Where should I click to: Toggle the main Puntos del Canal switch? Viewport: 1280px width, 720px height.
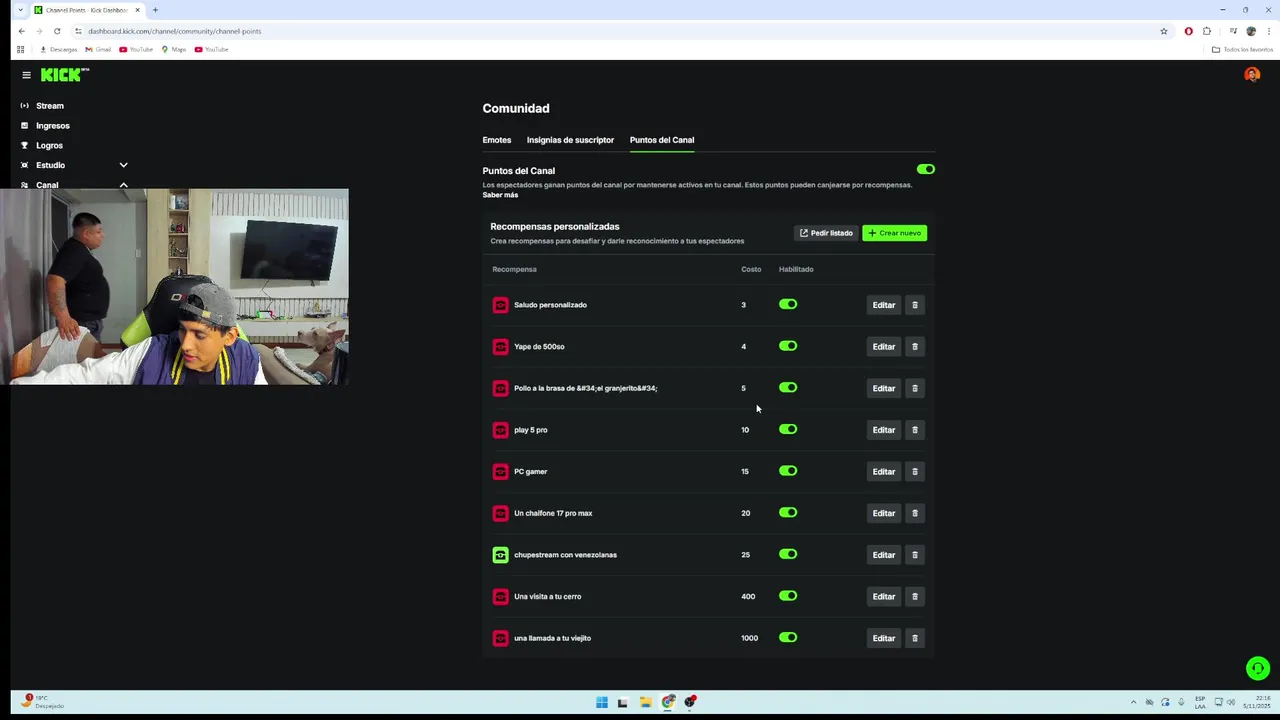(926, 170)
